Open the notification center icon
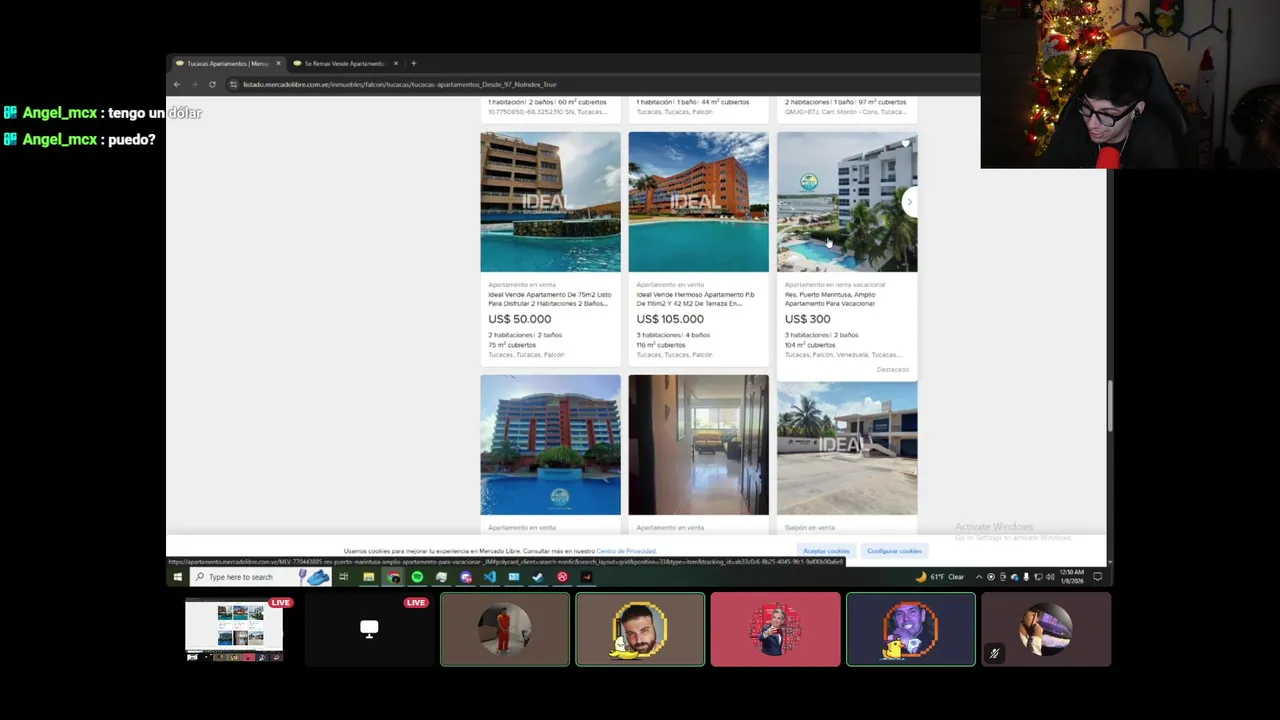 [x=1097, y=577]
